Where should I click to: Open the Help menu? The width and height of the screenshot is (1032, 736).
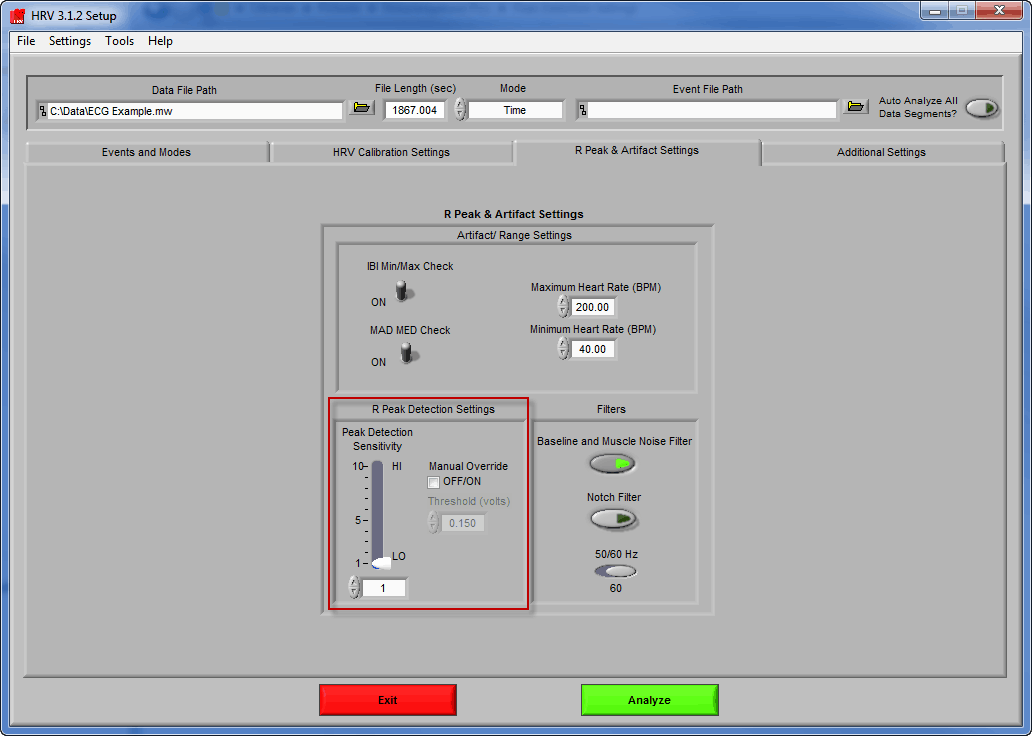pyautogui.click(x=160, y=41)
